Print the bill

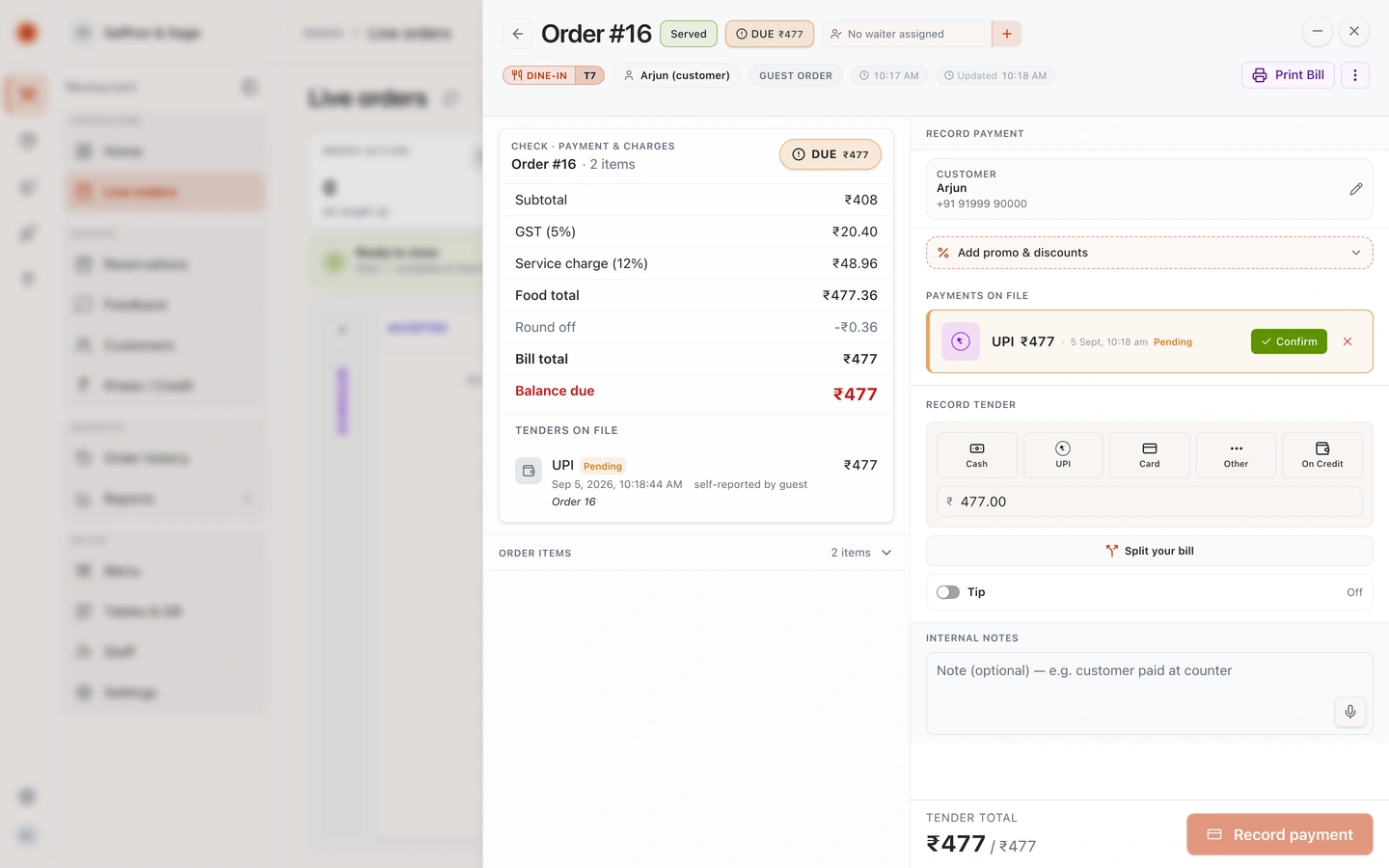1288,75
